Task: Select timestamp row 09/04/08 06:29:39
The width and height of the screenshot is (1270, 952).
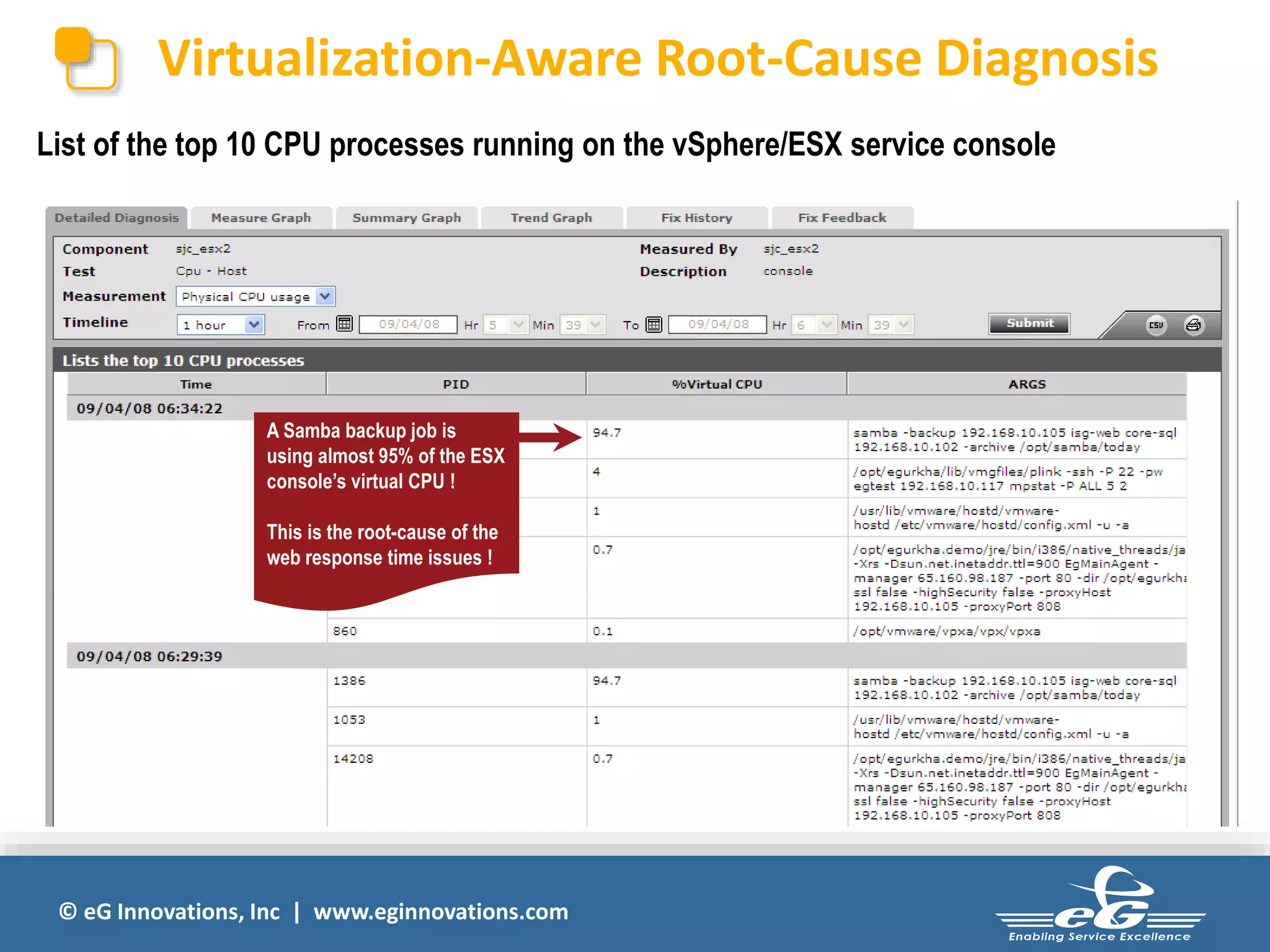Action: (x=626, y=656)
